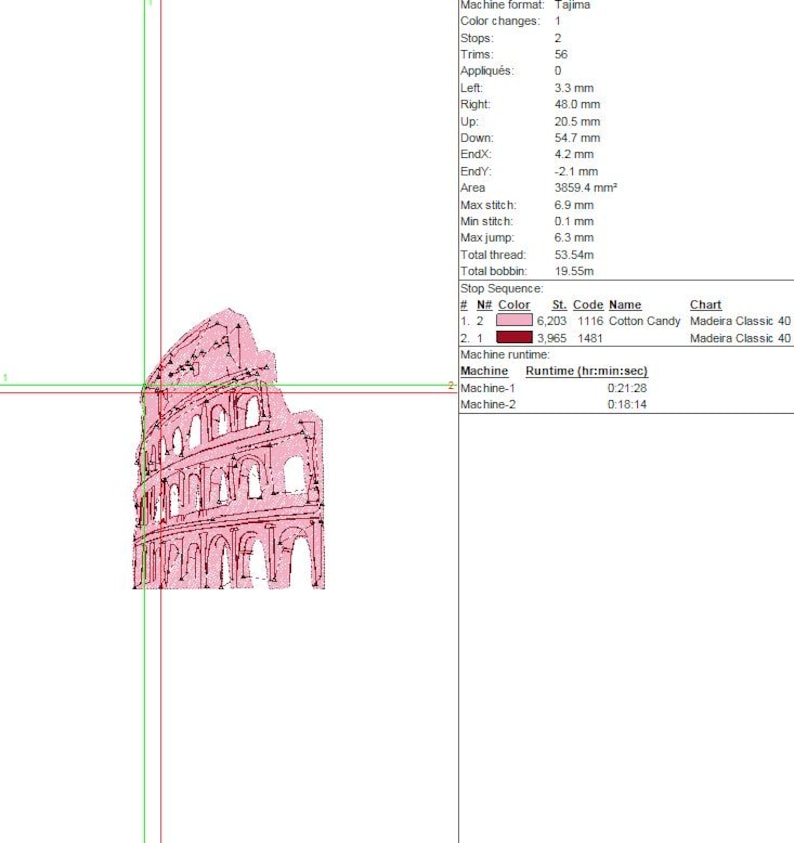This screenshot has height=843, width=794.
Task: Click the 'St.' column header
Action: 559,305
